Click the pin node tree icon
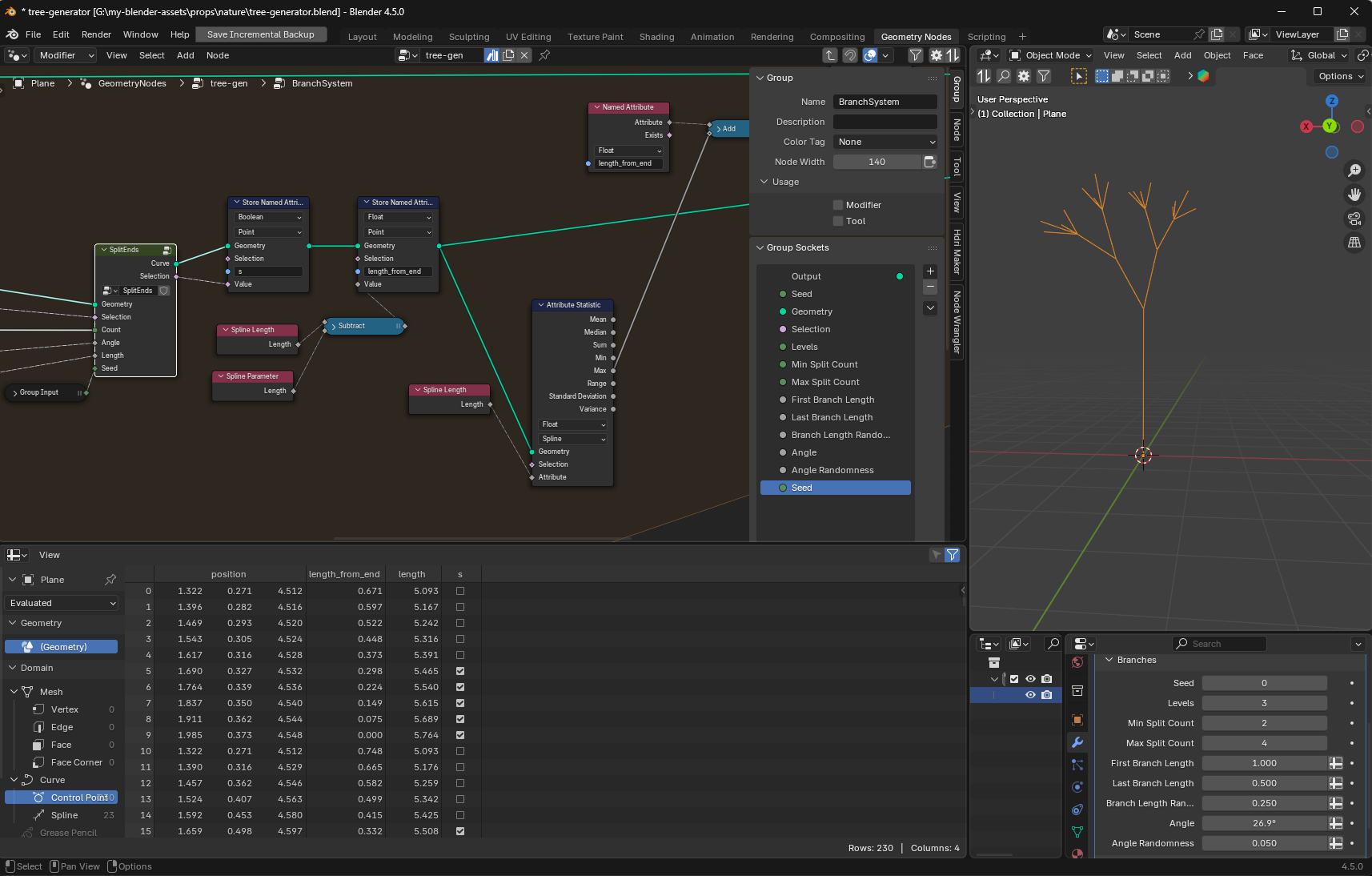The image size is (1372, 876). tap(544, 55)
